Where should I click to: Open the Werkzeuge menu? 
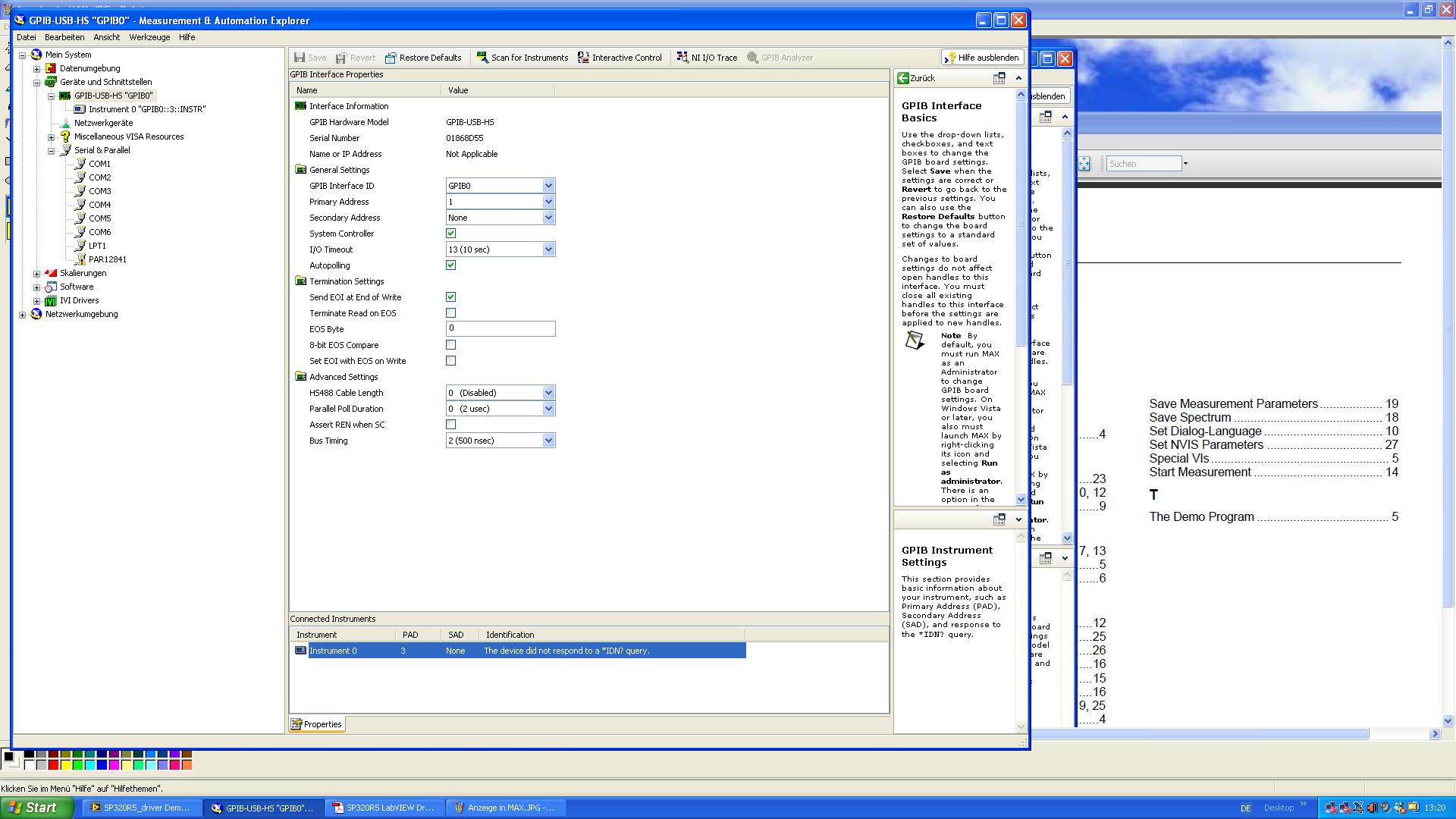149,37
